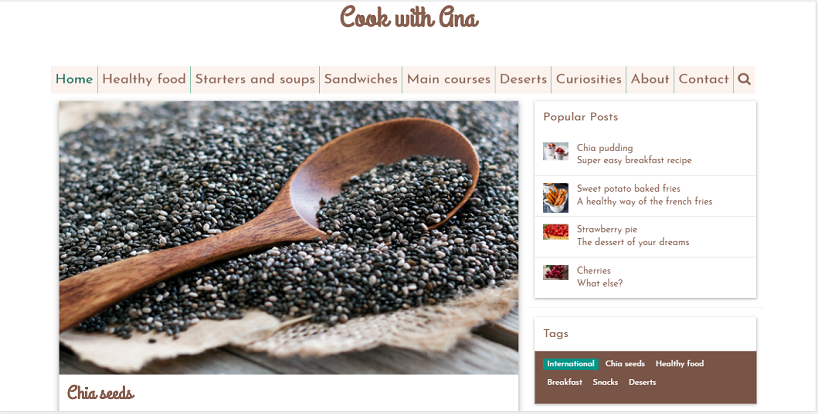This screenshot has width=818, height=414.
Task: Select the Strawberry pie thumbnail
Action: pyautogui.click(x=556, y=232)
